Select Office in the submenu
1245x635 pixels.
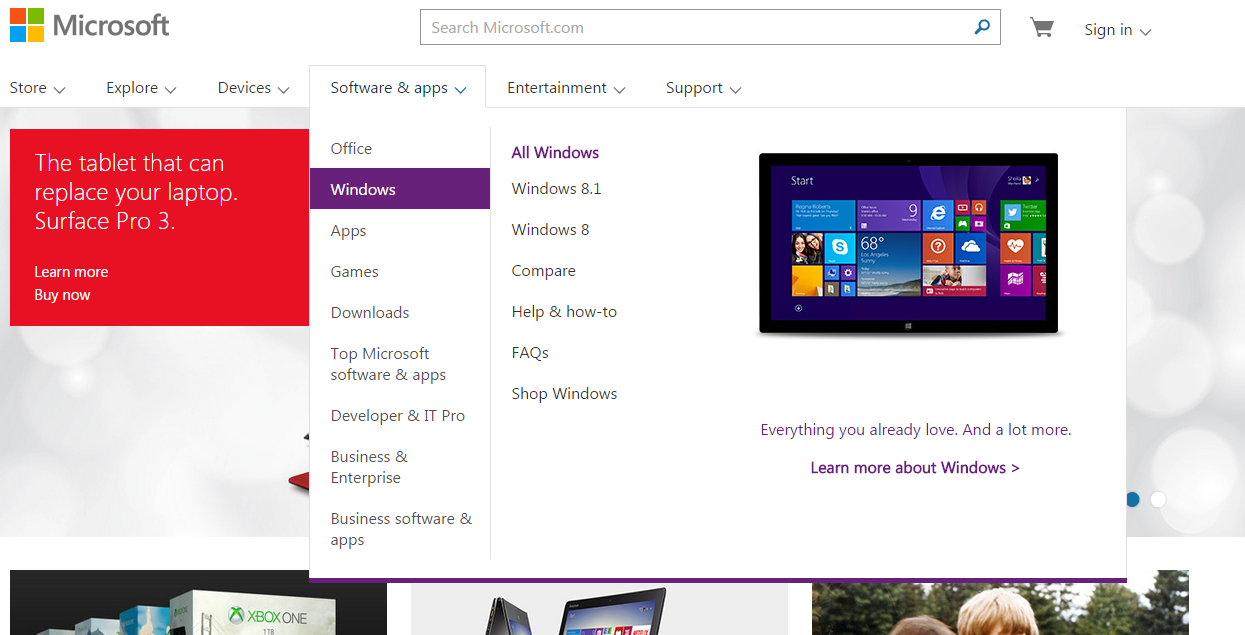pos(351,148)
